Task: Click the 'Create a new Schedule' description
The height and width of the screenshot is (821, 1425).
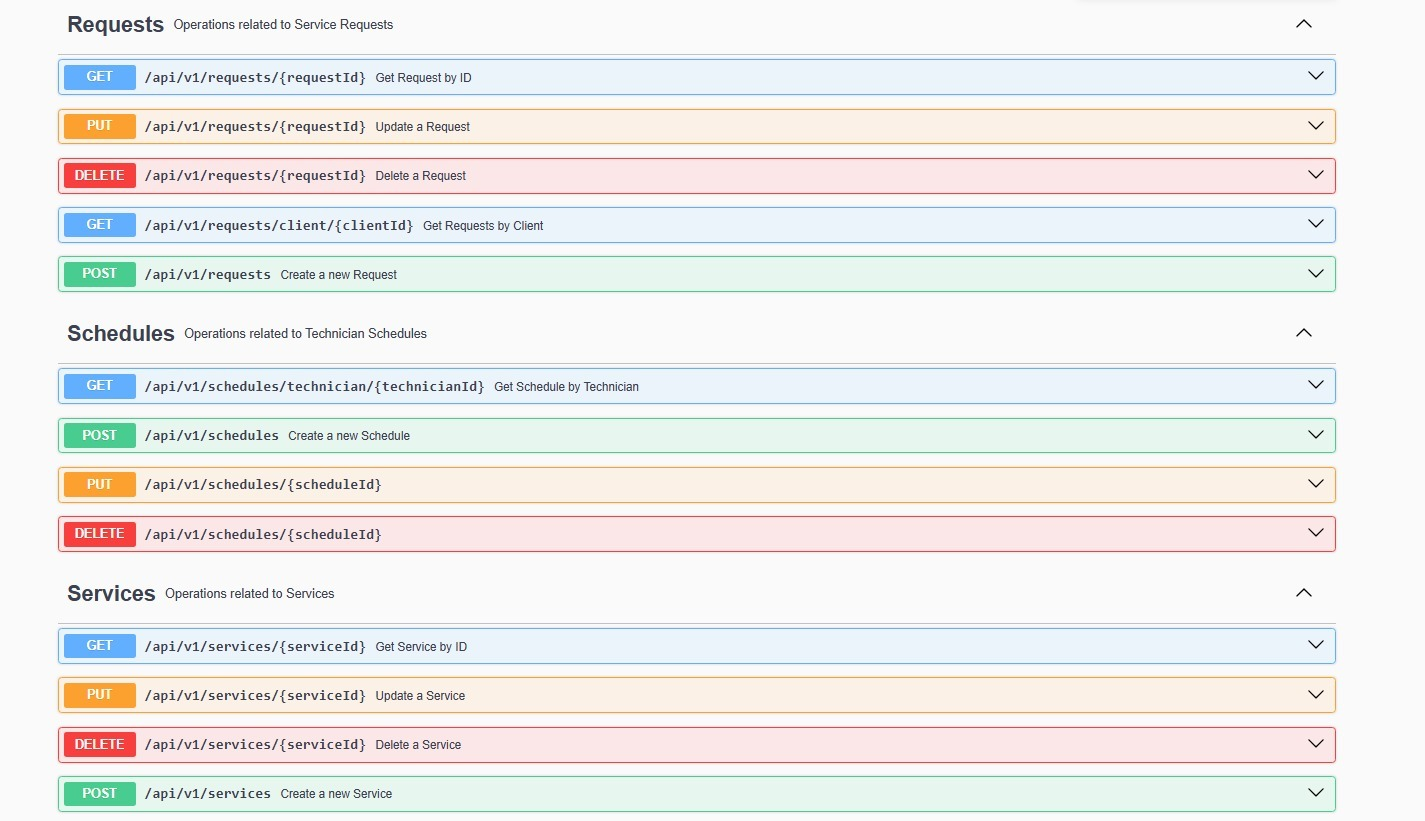Action: 349,436
